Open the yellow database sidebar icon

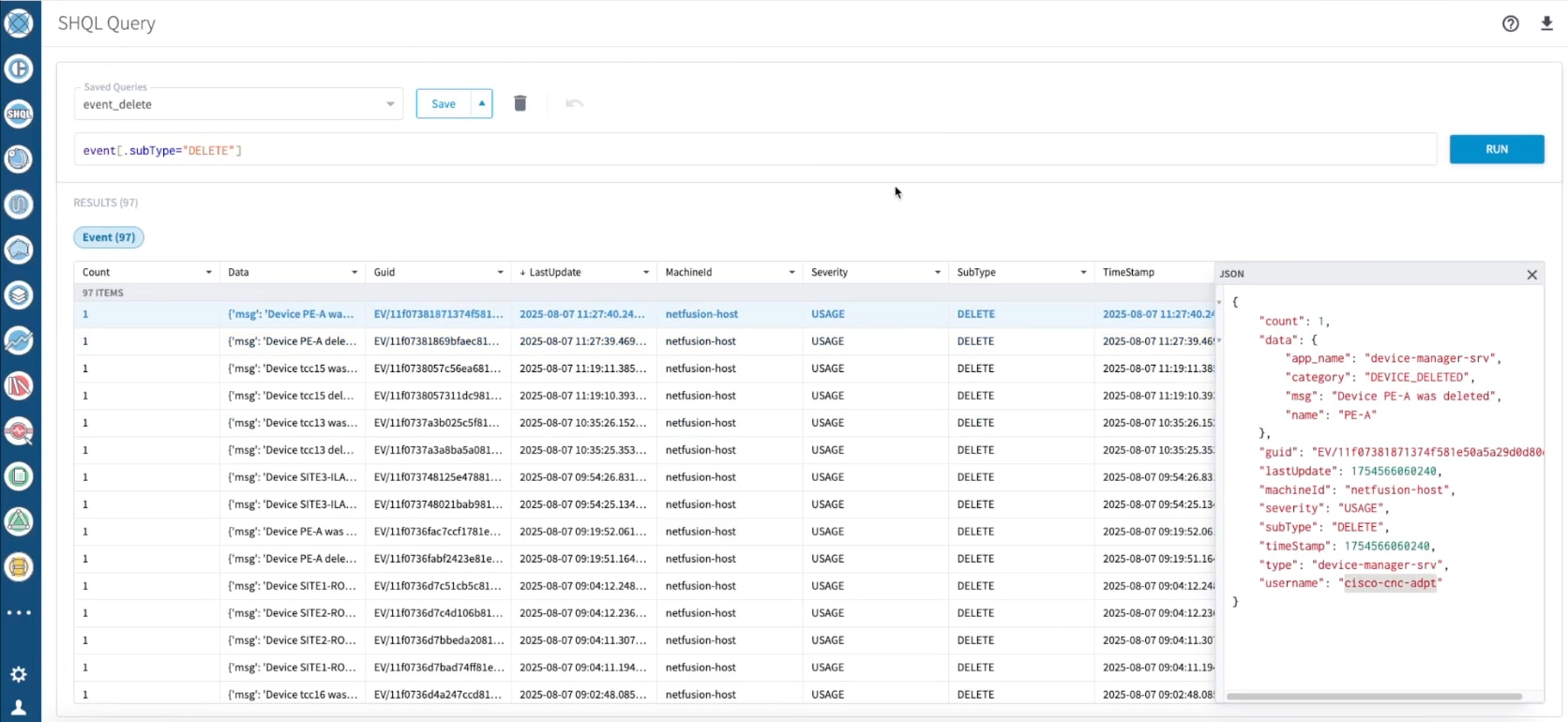click(19, 566)
